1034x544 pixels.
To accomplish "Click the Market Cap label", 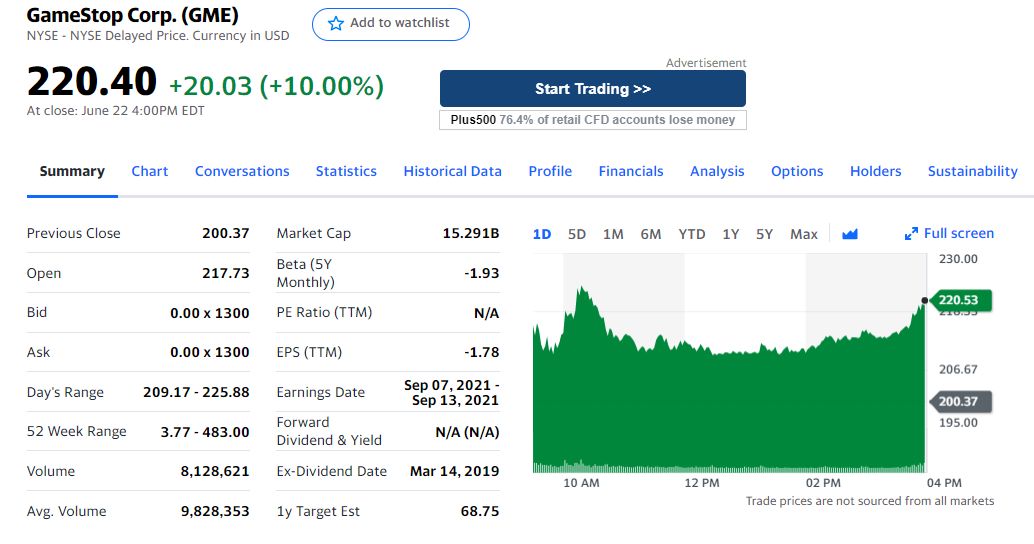I will (314, 233).
